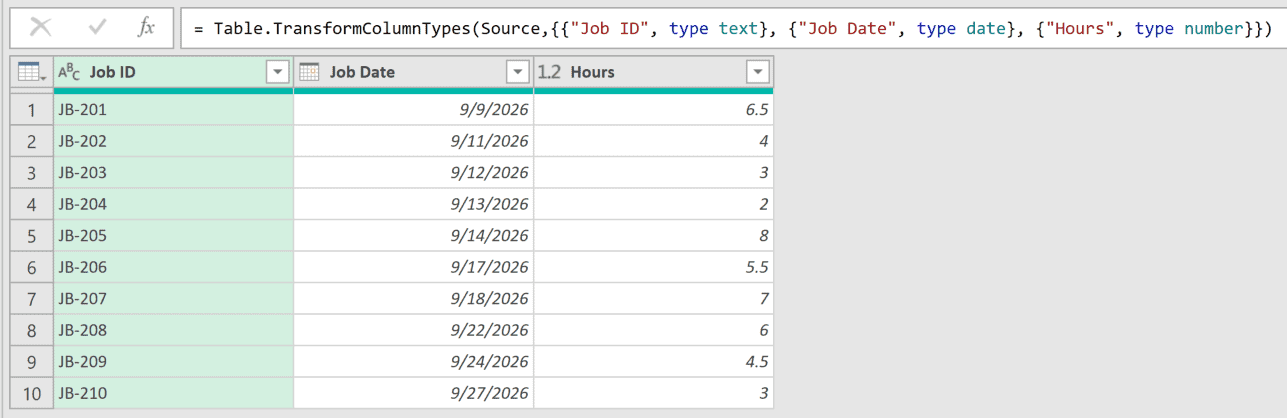This screenshot has width=1287, height=418.
Task: Click the Hours cell for JB-203
Action: [653, 173]
